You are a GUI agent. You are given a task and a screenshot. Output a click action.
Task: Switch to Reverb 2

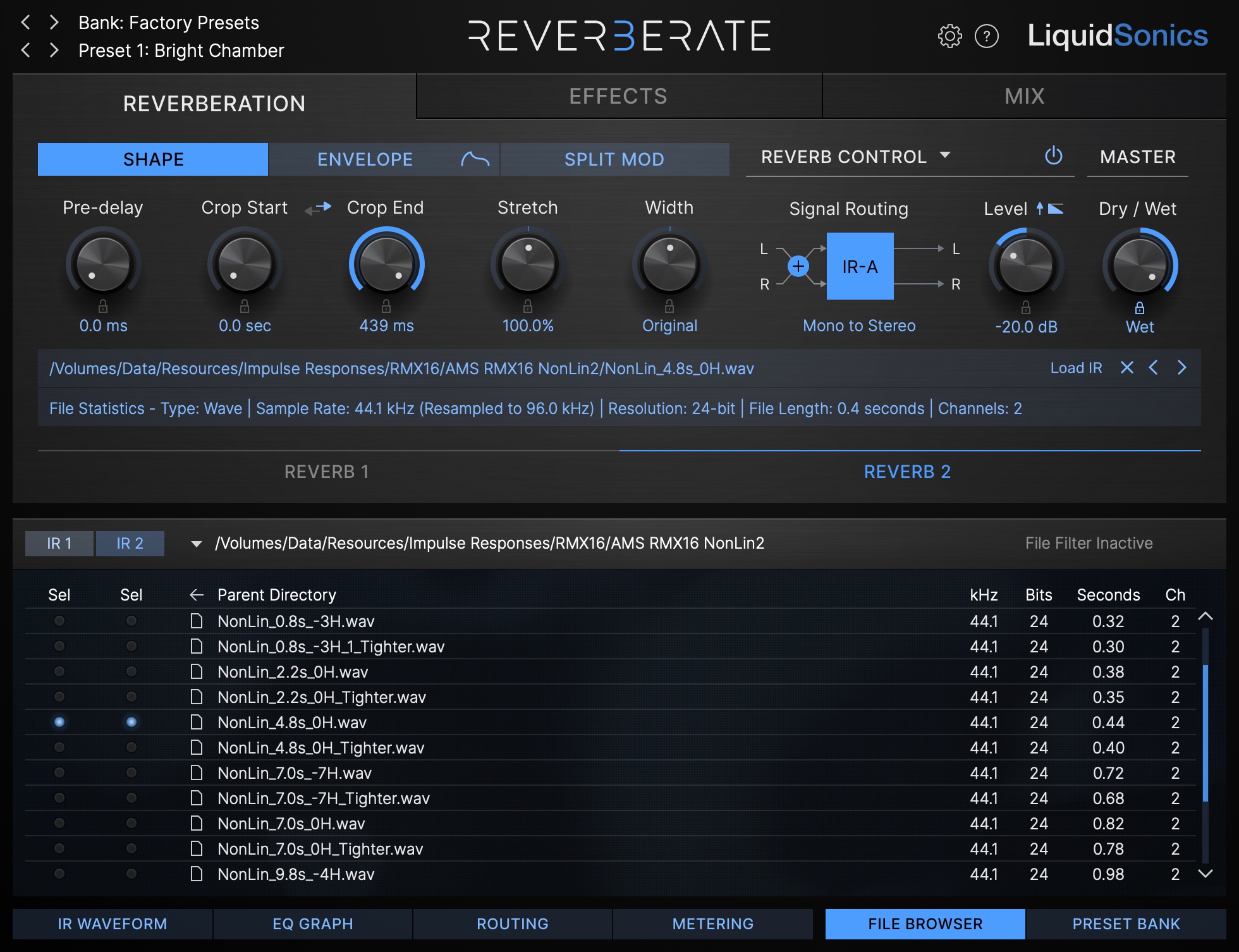(908, 472)
